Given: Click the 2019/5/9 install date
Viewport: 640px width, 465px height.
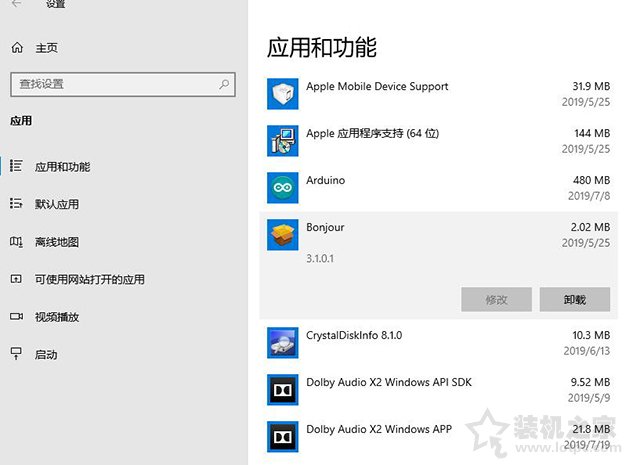Looking at the screenshot, I should (589, 398).
